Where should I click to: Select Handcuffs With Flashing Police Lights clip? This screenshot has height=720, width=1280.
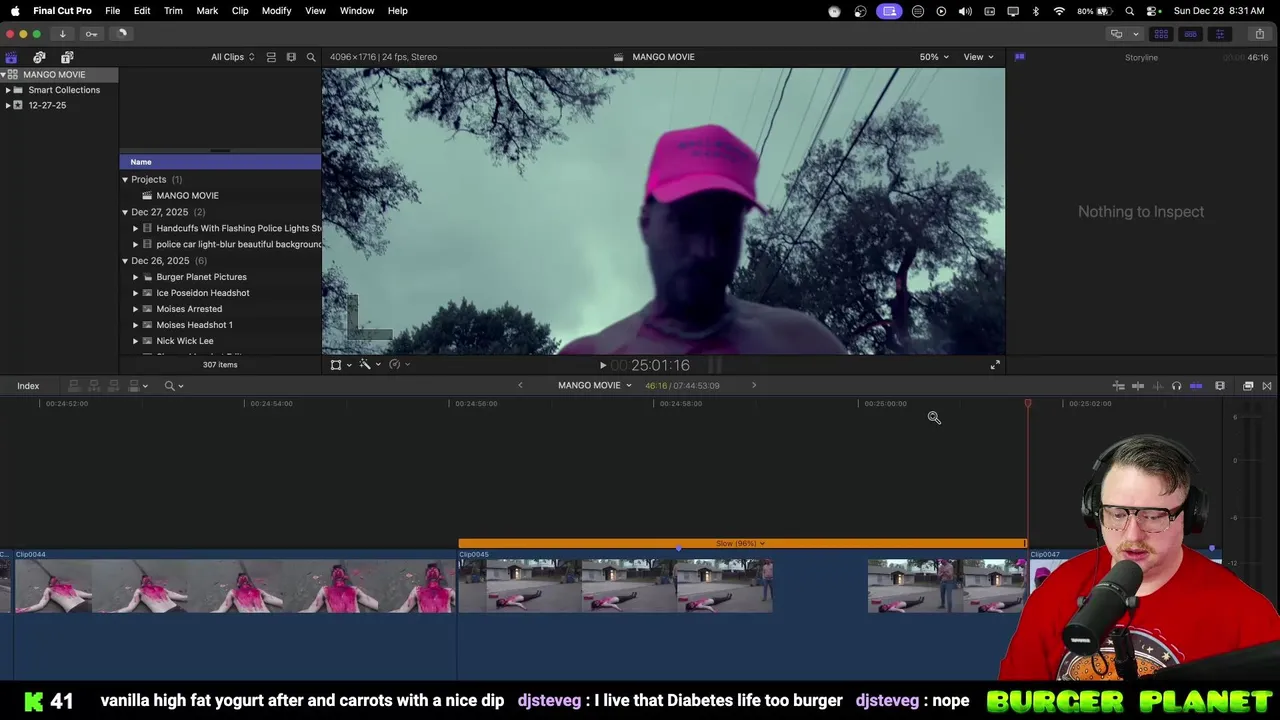coord(220,228)
